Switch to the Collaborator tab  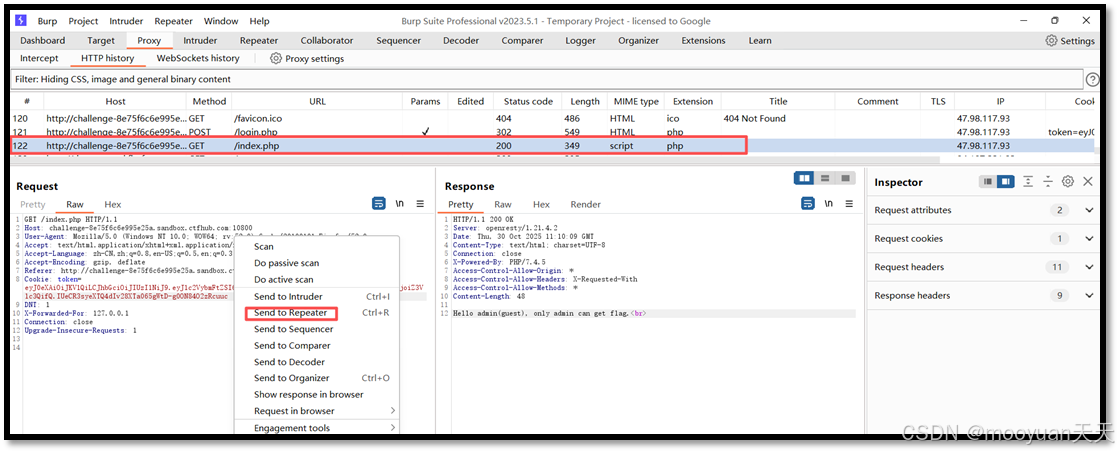coord(327,41)
